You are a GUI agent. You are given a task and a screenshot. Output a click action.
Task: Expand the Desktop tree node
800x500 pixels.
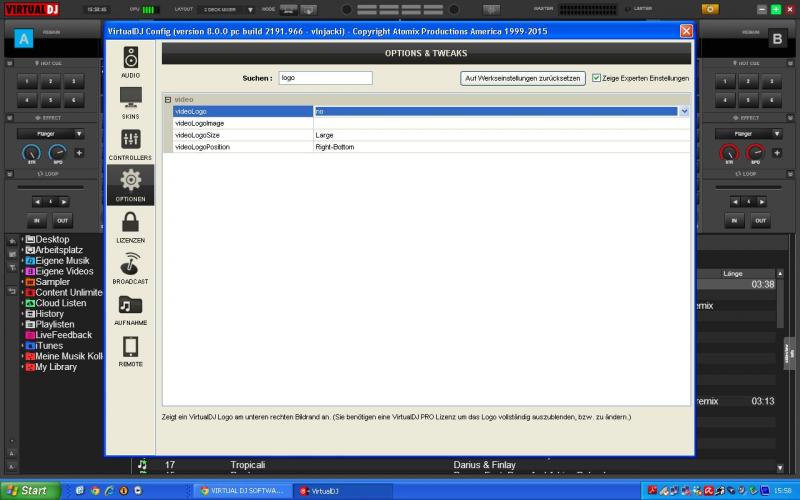pyautogui.click(x=22, y=239)
